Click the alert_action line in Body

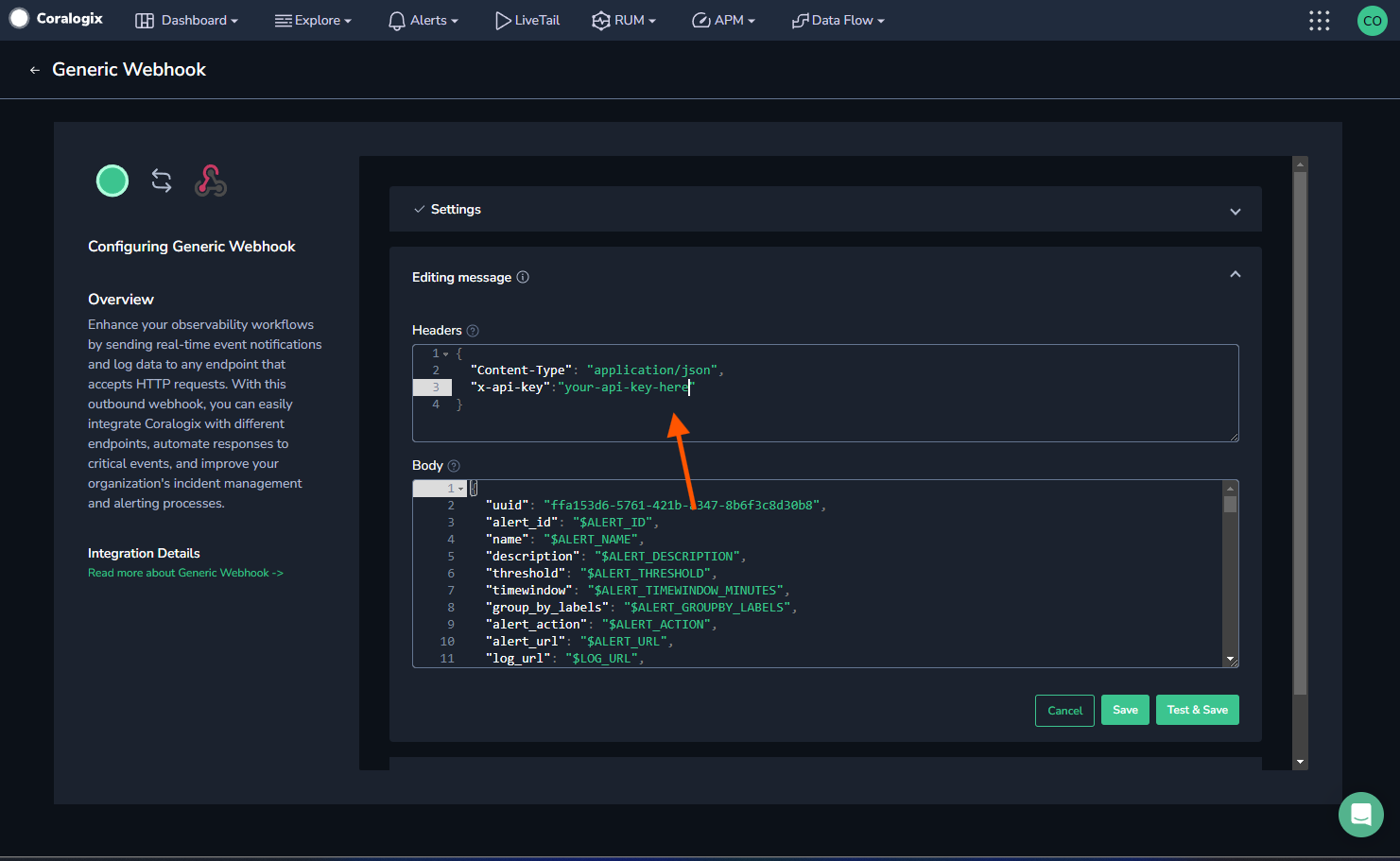pos(601,625)
